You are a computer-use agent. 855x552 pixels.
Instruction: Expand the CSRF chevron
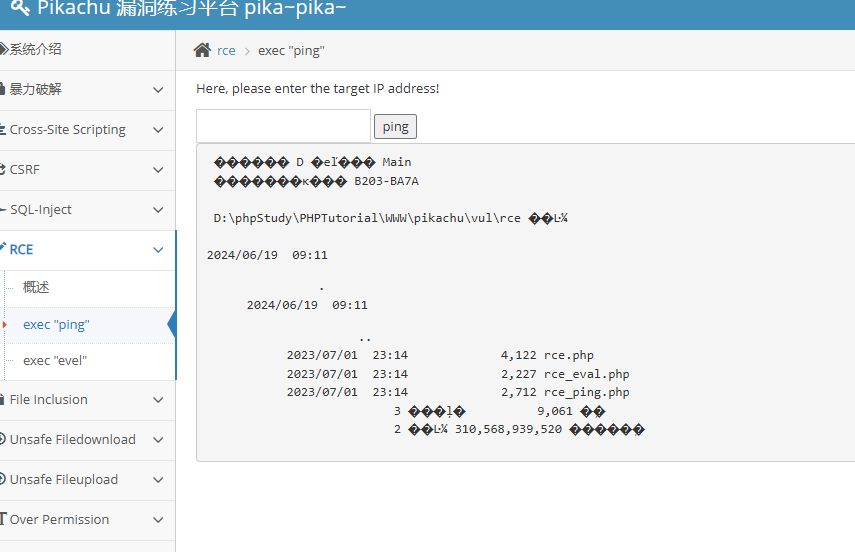coord(158,170)
